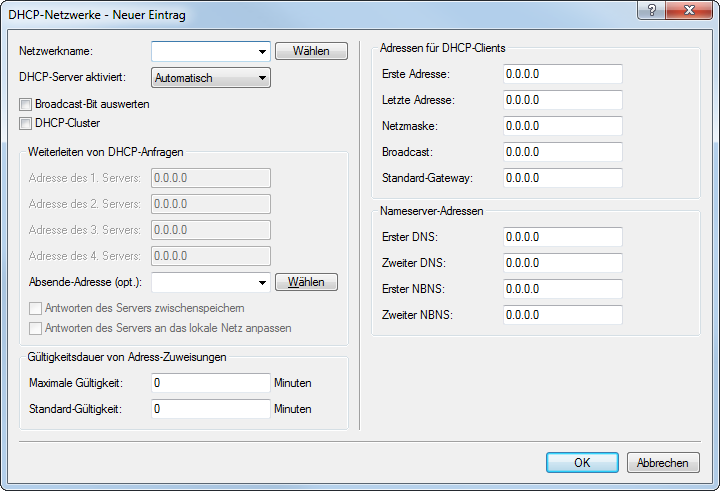Focus the Letzte Adresse field
720x491 pixels.
562,101
